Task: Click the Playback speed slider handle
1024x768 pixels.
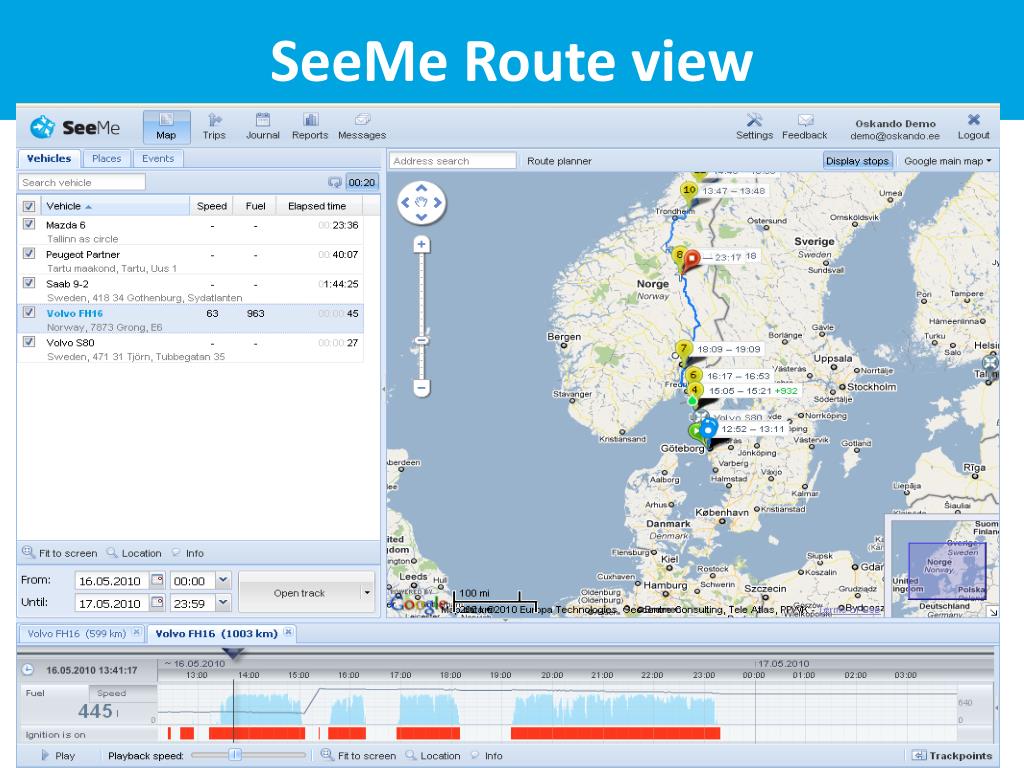Action: pos(235,755)
